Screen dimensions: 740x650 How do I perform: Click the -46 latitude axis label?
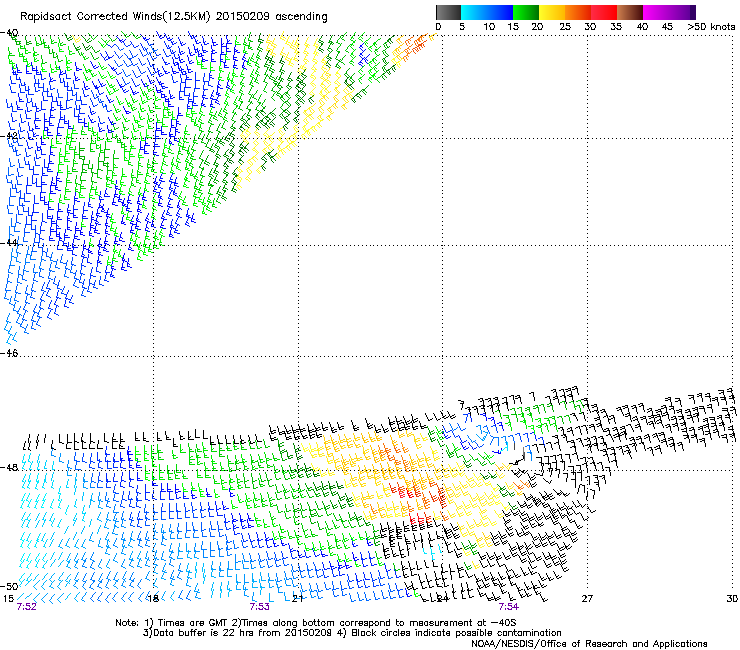point(9,353)
